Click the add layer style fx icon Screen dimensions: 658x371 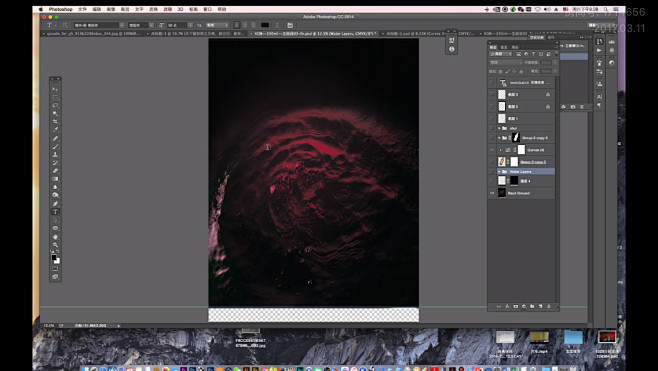tap(507, 307)
